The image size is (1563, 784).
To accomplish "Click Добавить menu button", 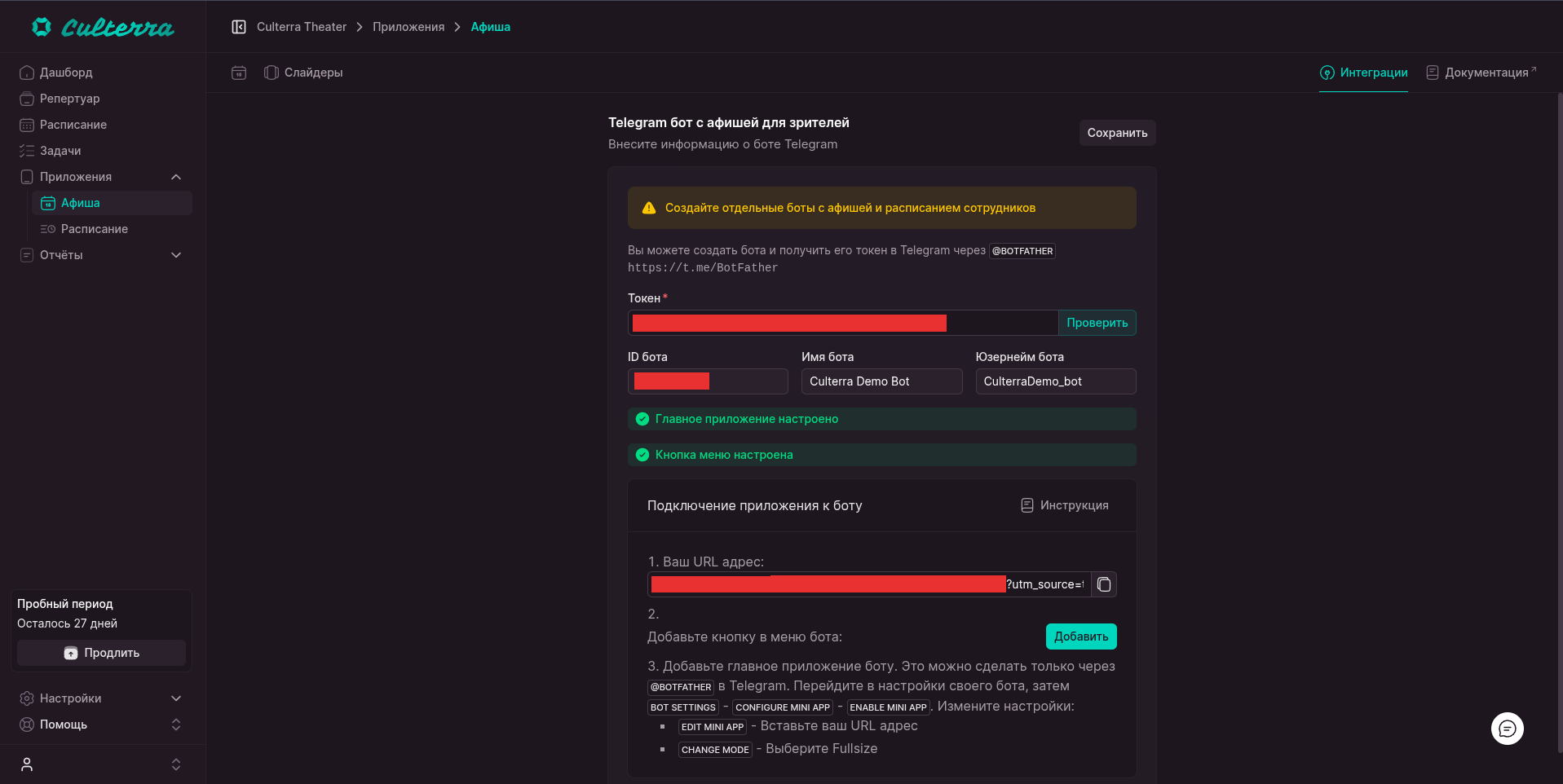I will tap(1080, 636).
